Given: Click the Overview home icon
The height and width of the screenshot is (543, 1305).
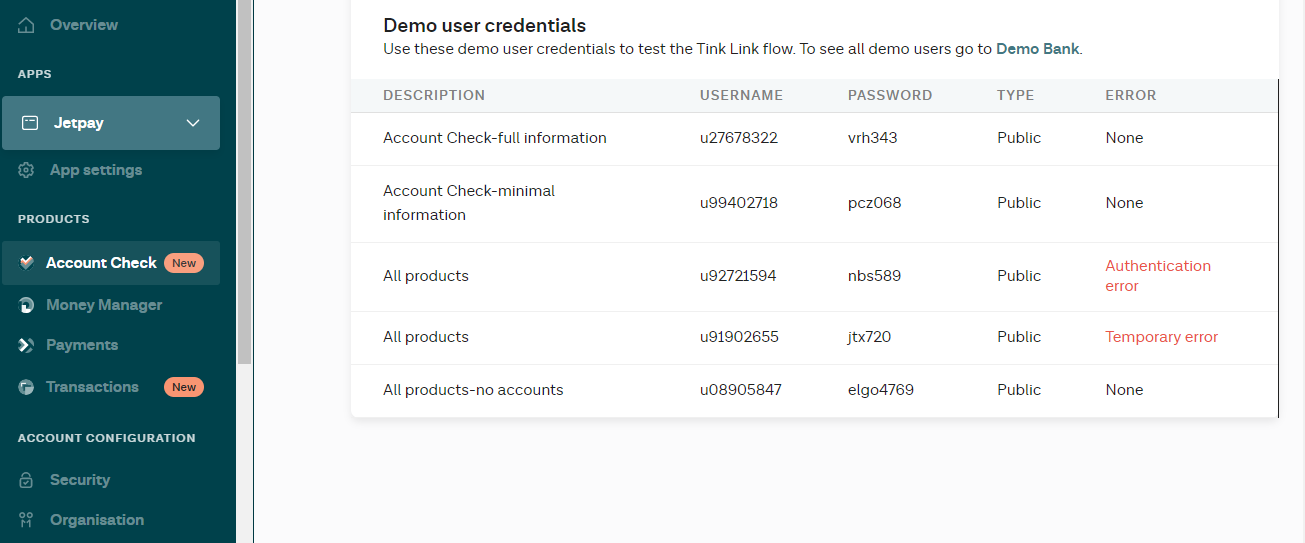Looking at the screenshot, I should [27, 25].
